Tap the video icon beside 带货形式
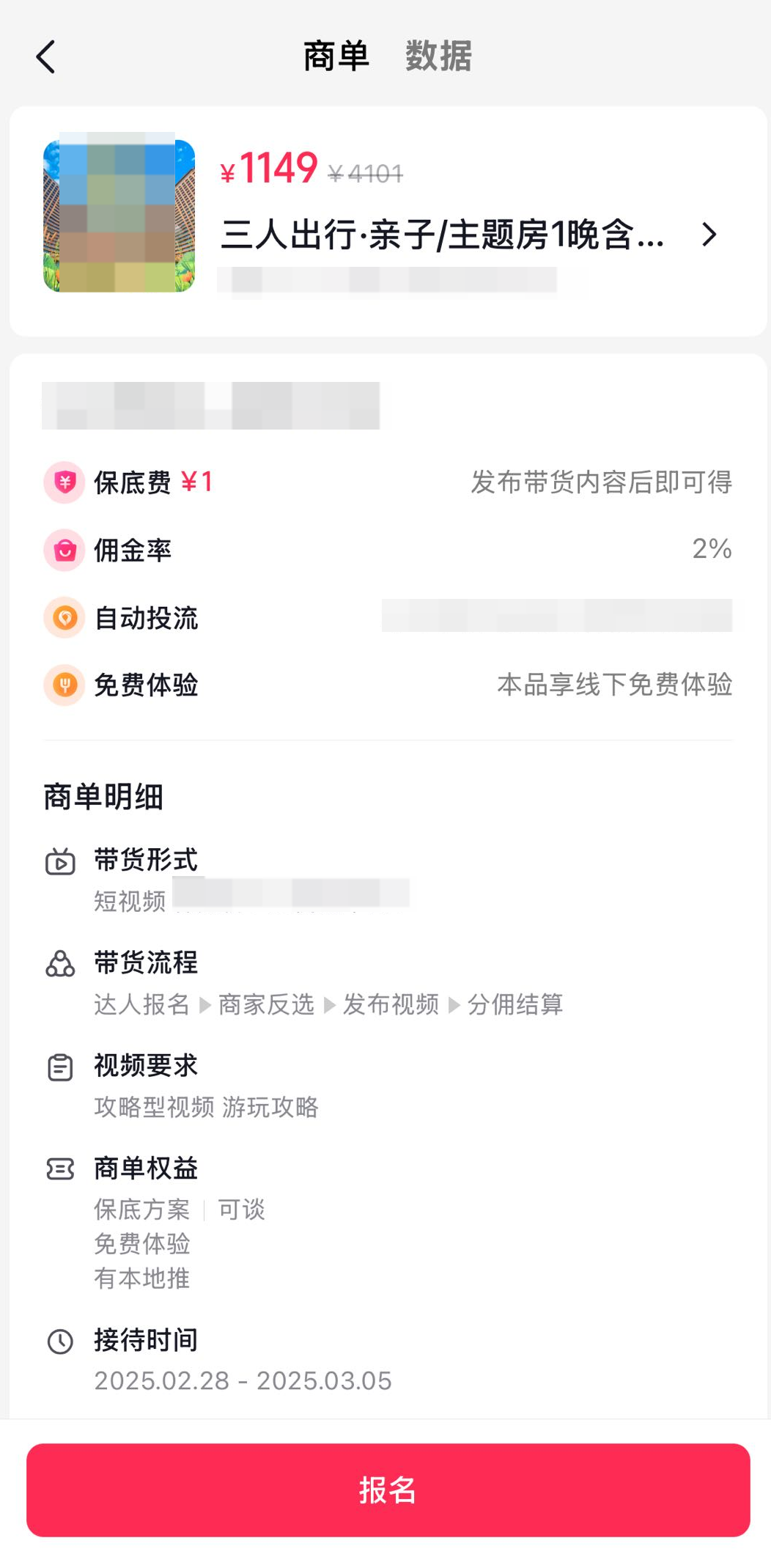This screenshot has width=771, height=1568. pyautogui.click(x=60, y=862)
